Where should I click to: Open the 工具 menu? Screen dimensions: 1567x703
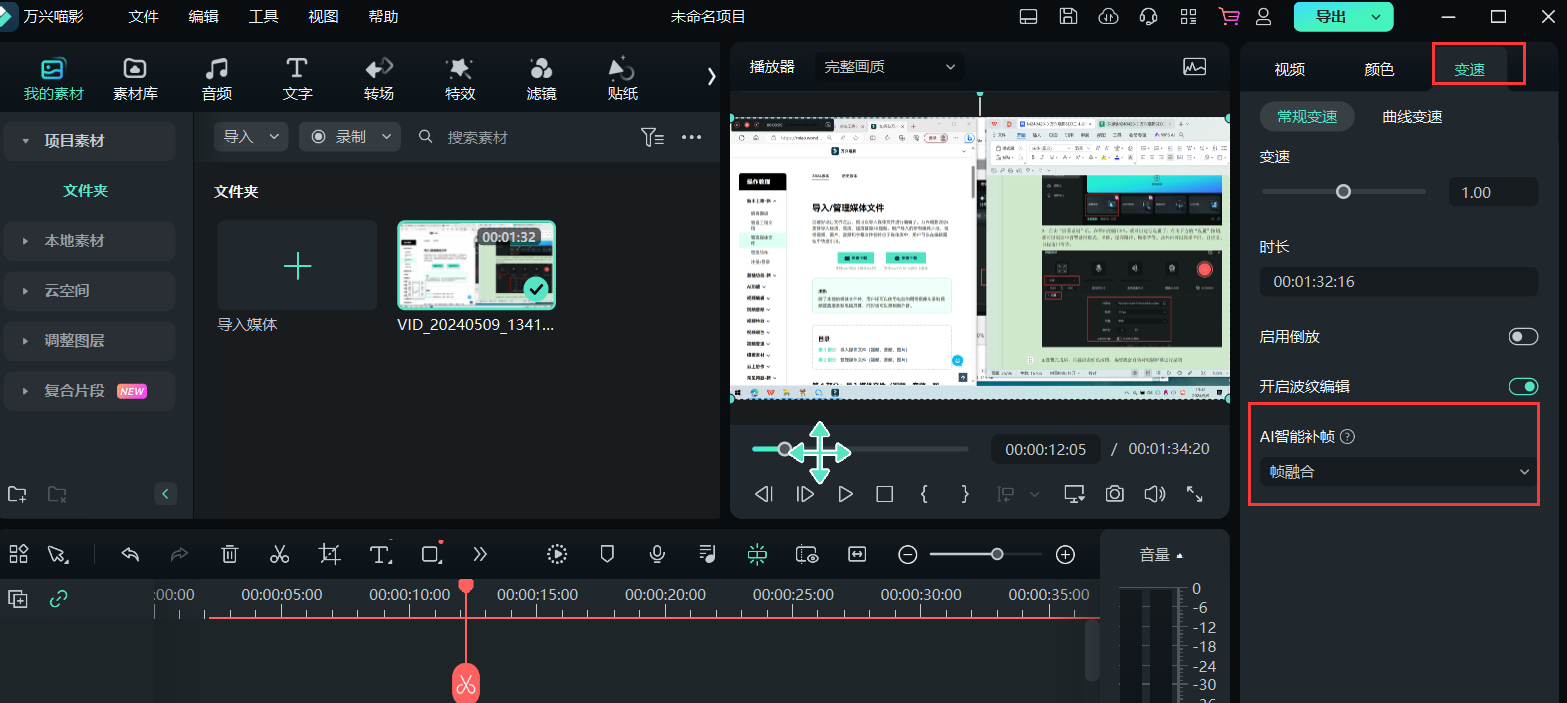263,17
